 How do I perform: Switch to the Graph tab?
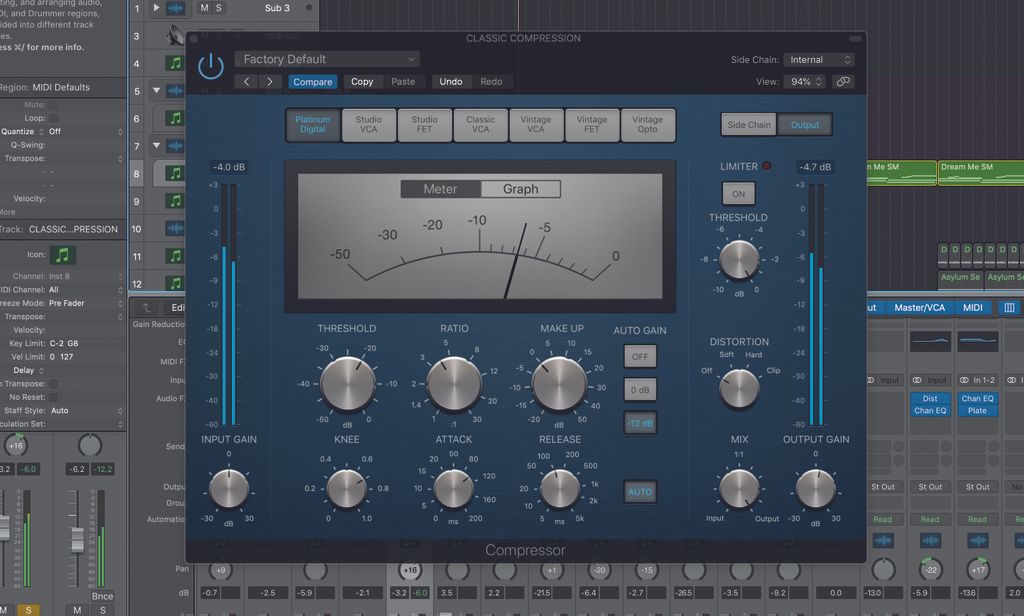(522, 188)
